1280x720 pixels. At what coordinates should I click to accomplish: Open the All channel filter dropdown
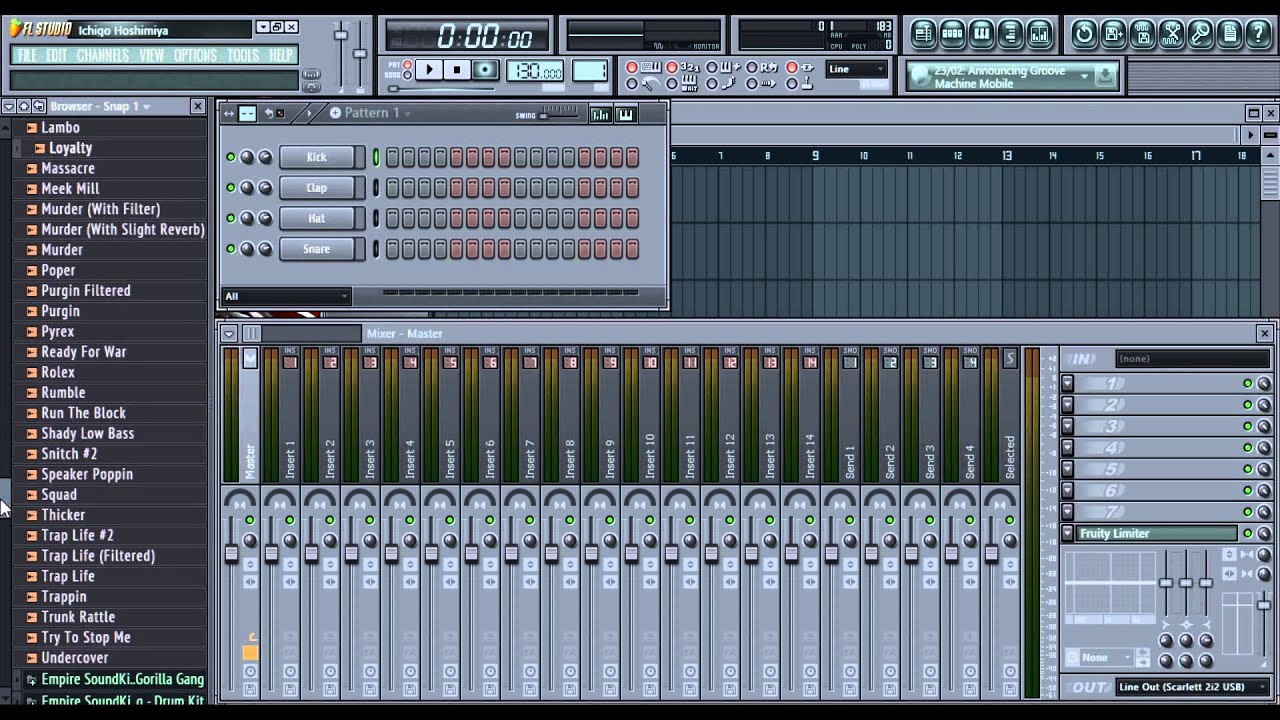coord(285,297)
